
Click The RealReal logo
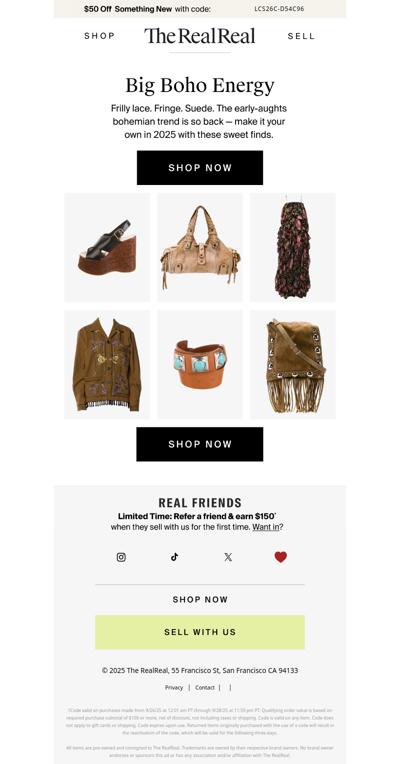[200, 36]
